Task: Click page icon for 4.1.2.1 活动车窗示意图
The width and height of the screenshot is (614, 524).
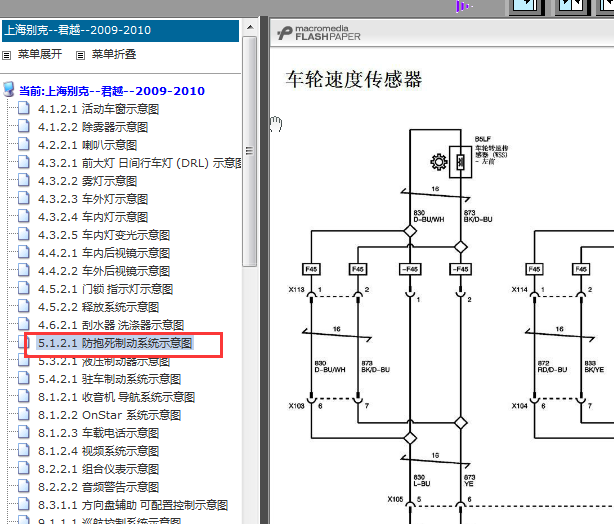Action: [x=23, y=108]
